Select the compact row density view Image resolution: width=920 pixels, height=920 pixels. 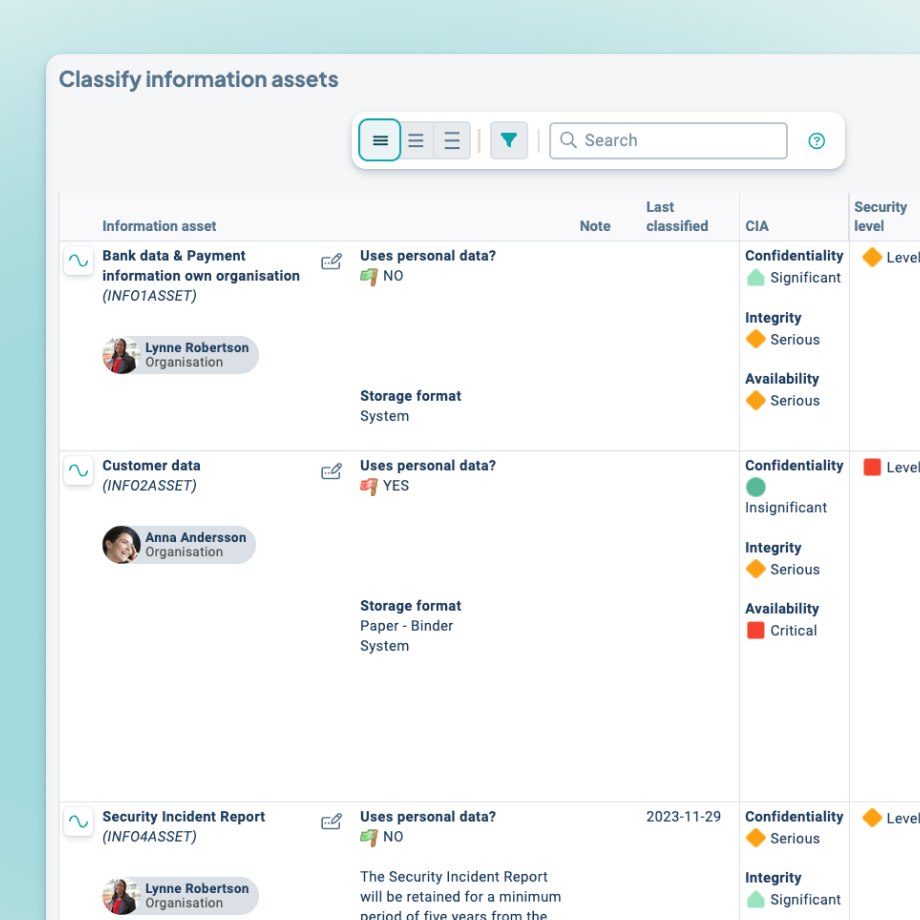coord(380,141)
